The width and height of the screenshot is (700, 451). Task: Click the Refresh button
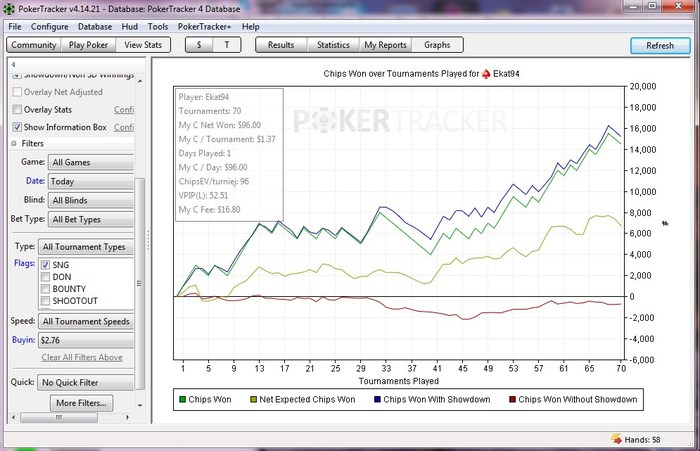(x=660, y=46)
